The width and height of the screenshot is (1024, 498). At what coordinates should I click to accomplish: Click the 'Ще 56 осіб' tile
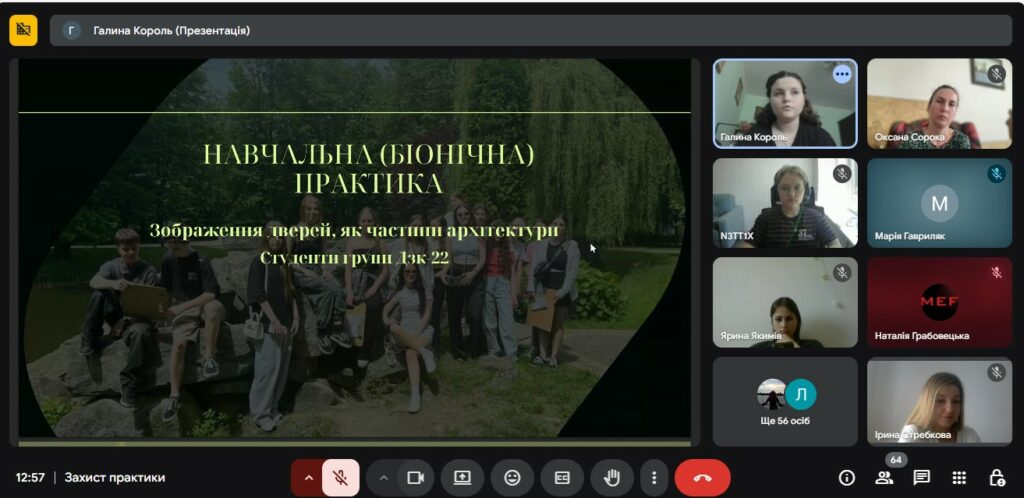[x=785, y=401]
